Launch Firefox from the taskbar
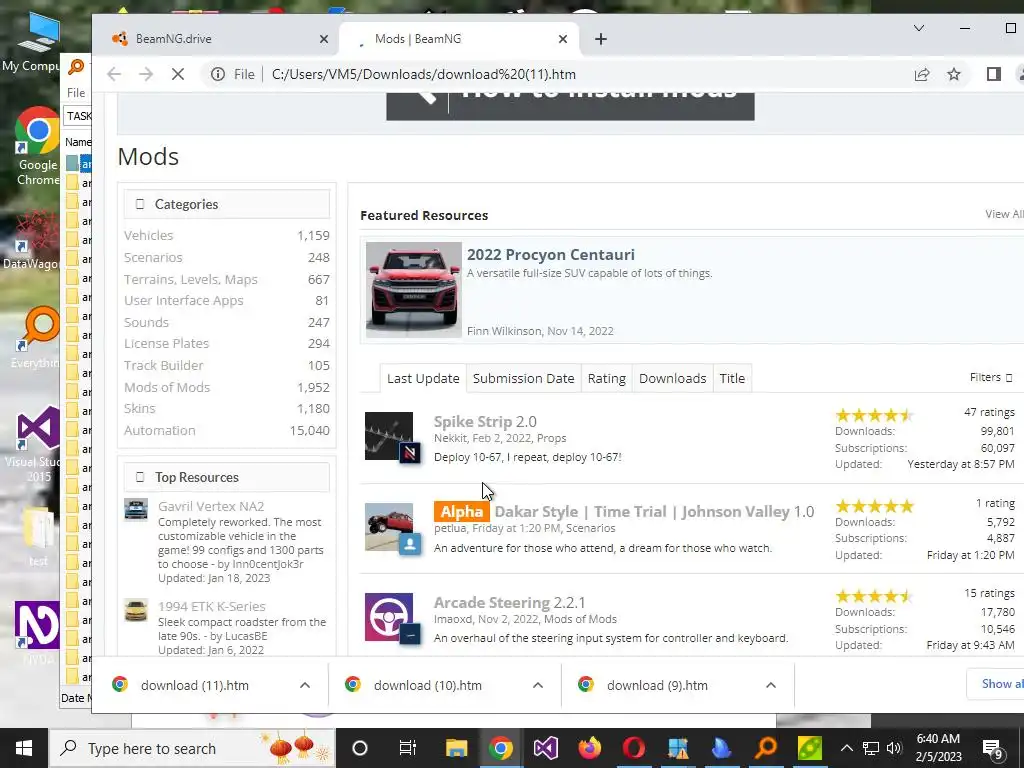1024x768 pixels. (x=590, y=748)
